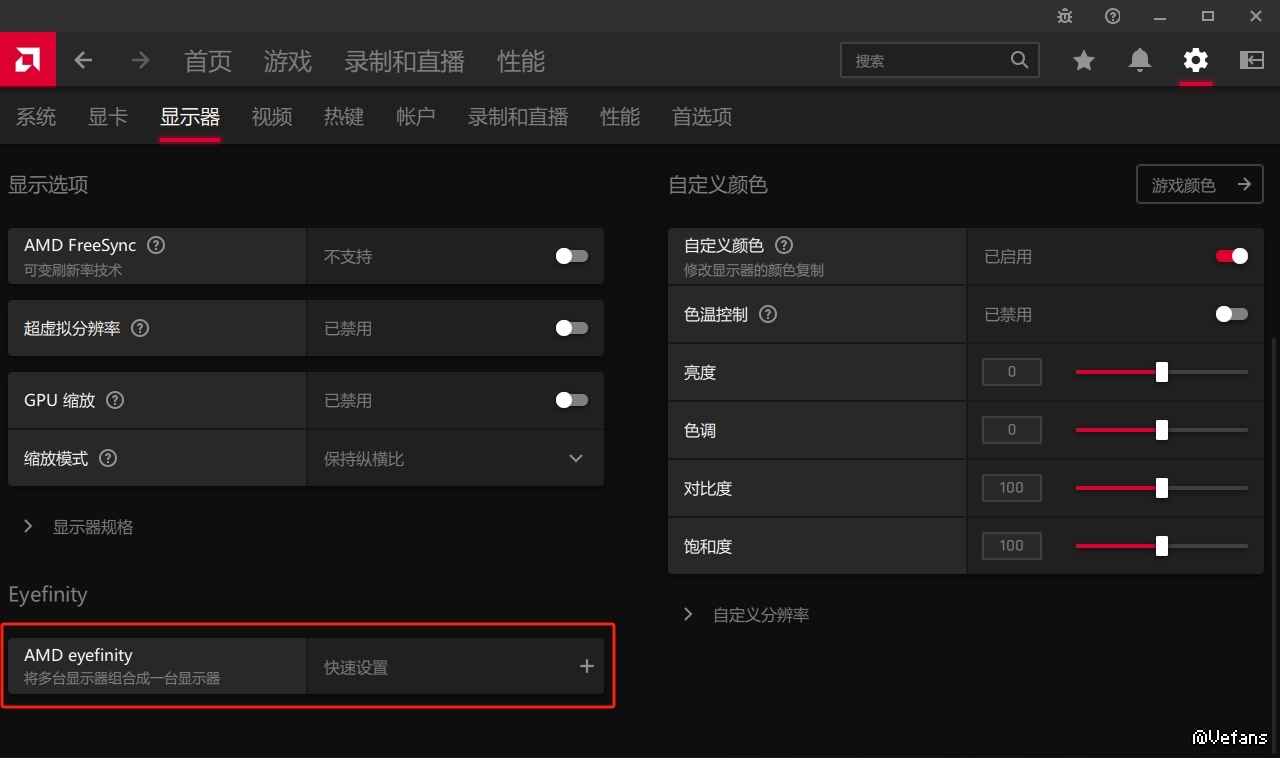The height and width of the screenshot is (758, 1280).
Task: Disable the 自定义颜色 switch
Action: pos(1231,256)
